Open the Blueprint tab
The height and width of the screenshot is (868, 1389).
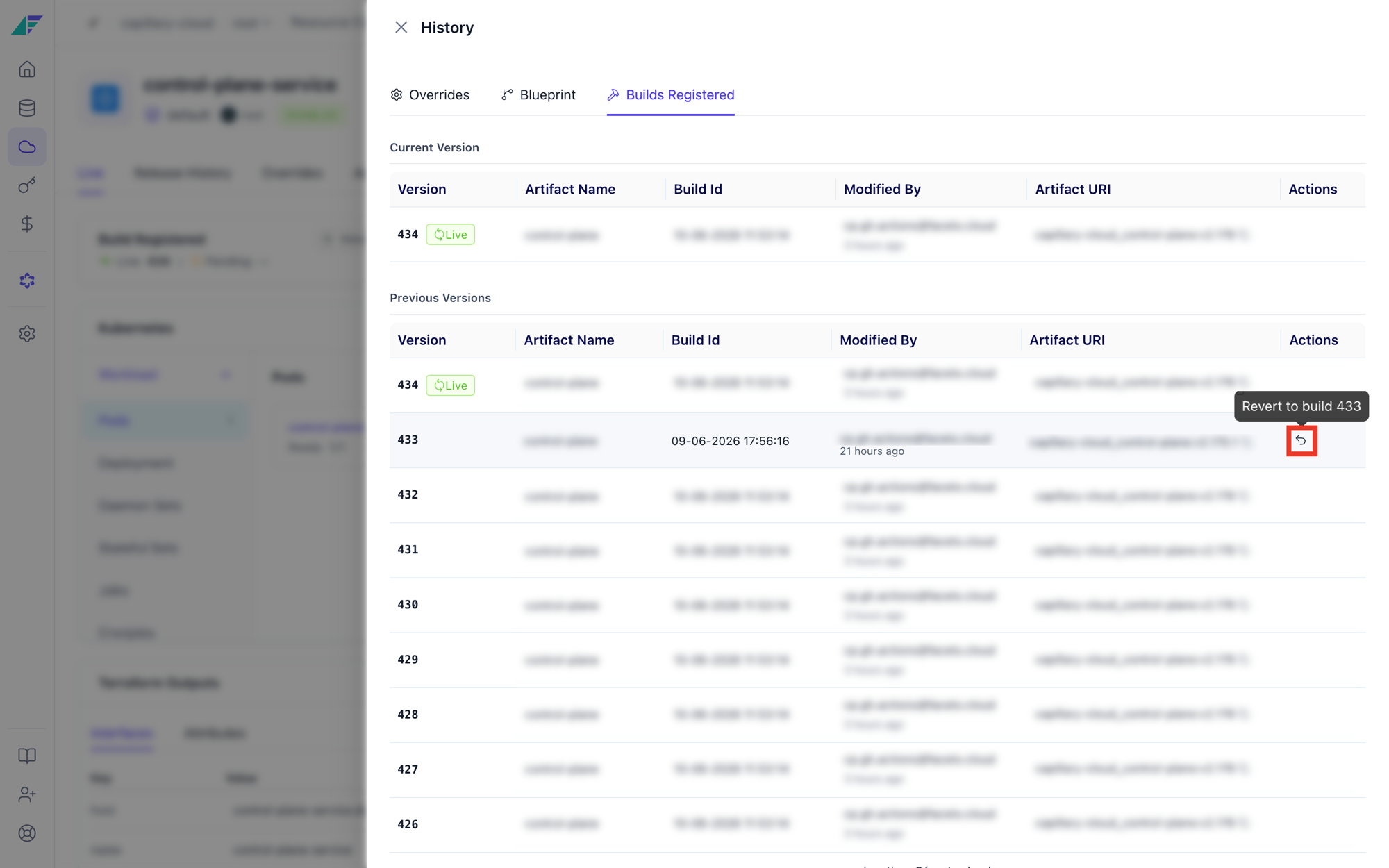point(538,94)
